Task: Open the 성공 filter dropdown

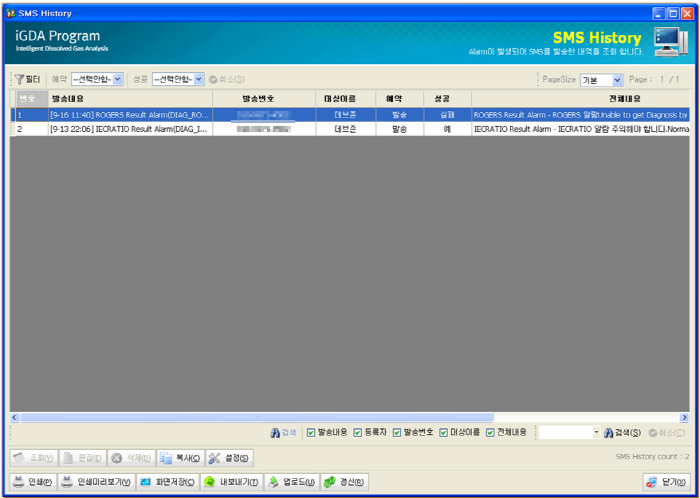Action: coord(177,79)
